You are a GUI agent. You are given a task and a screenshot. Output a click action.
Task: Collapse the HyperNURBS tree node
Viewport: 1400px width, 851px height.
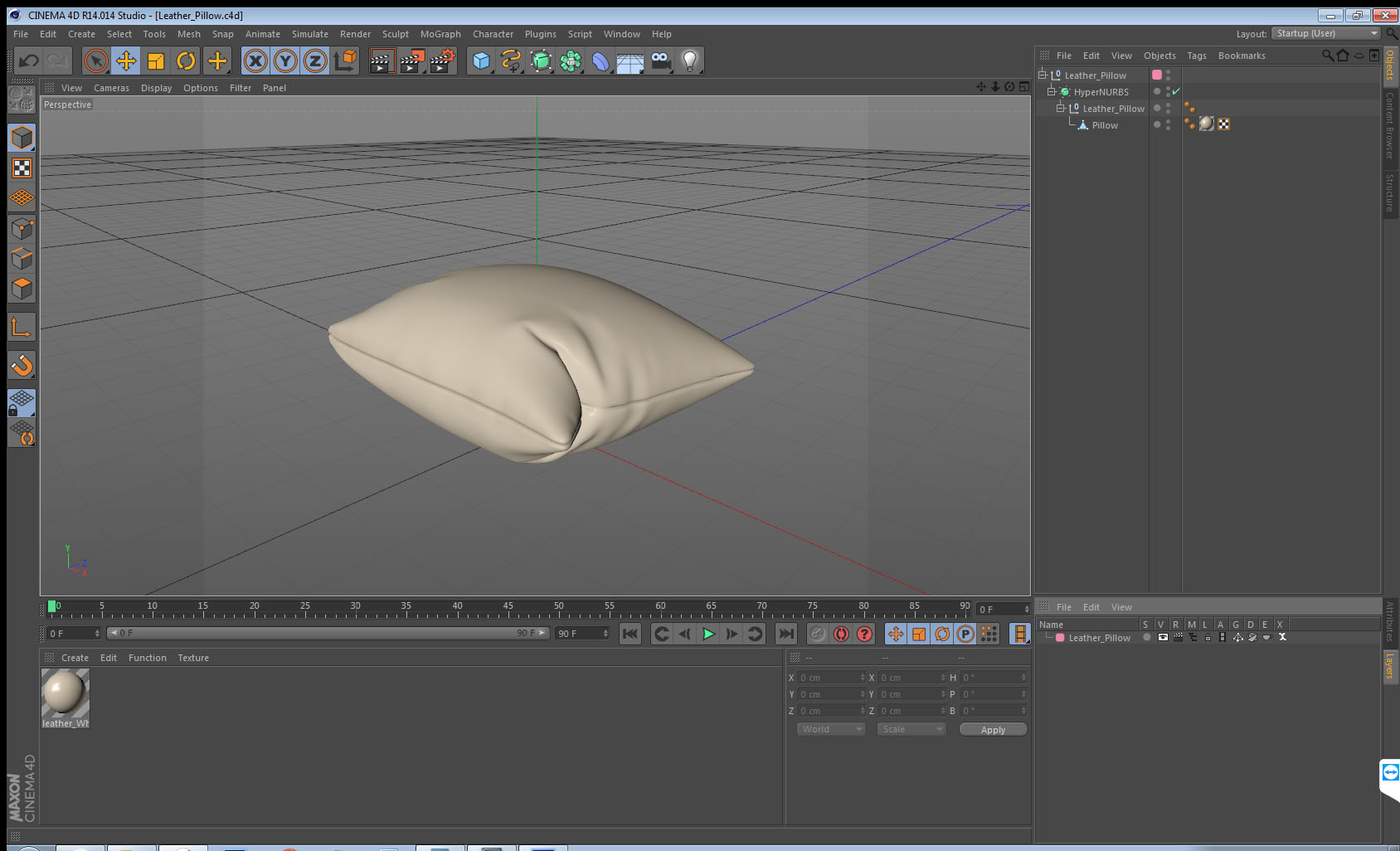(x=1051, y=91)
